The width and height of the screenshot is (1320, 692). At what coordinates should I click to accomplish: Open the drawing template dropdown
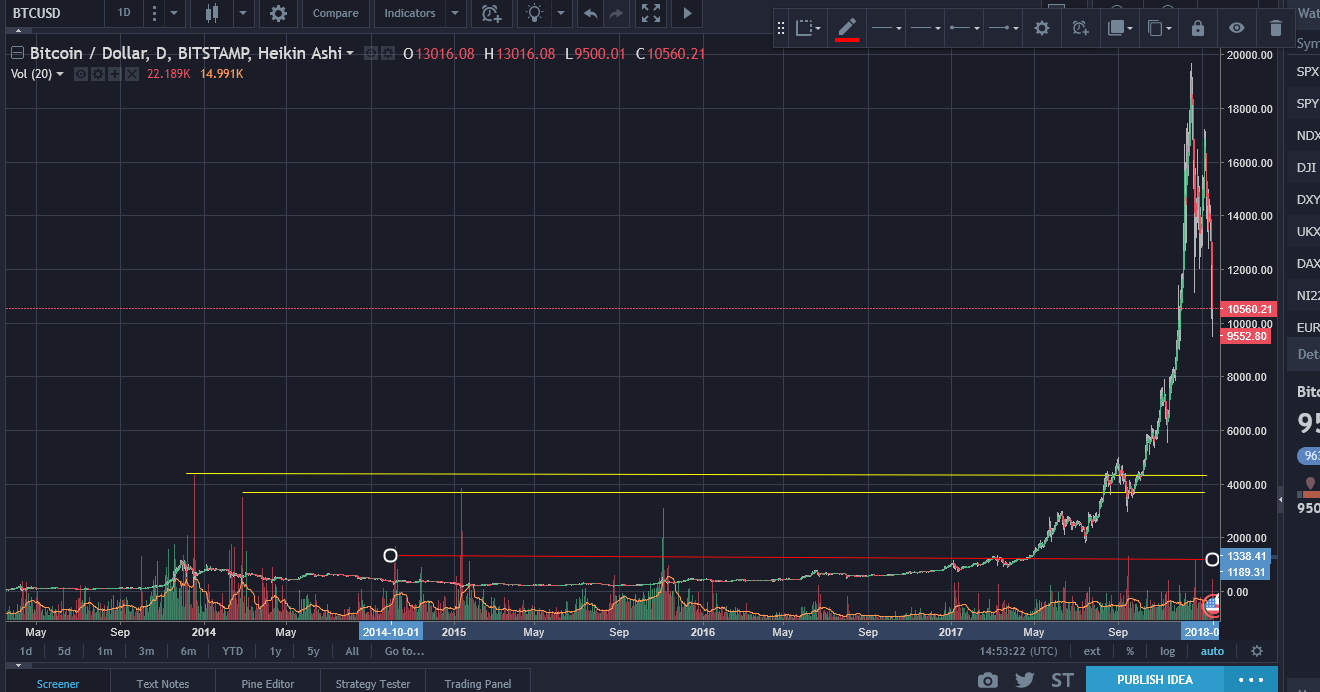pyautogui.click(x=808, y=28)
